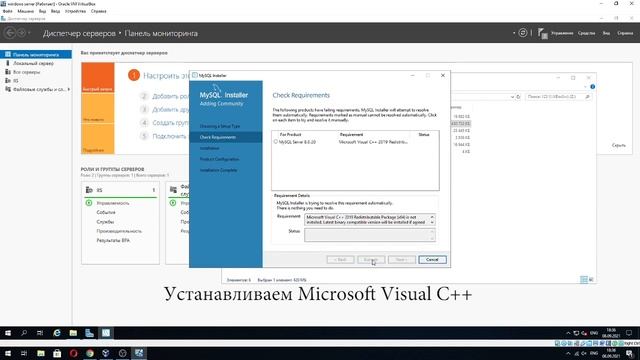640x360 pixels.
Task: Open the Средства menu in Server Manager
Action: tap(587, 33)
